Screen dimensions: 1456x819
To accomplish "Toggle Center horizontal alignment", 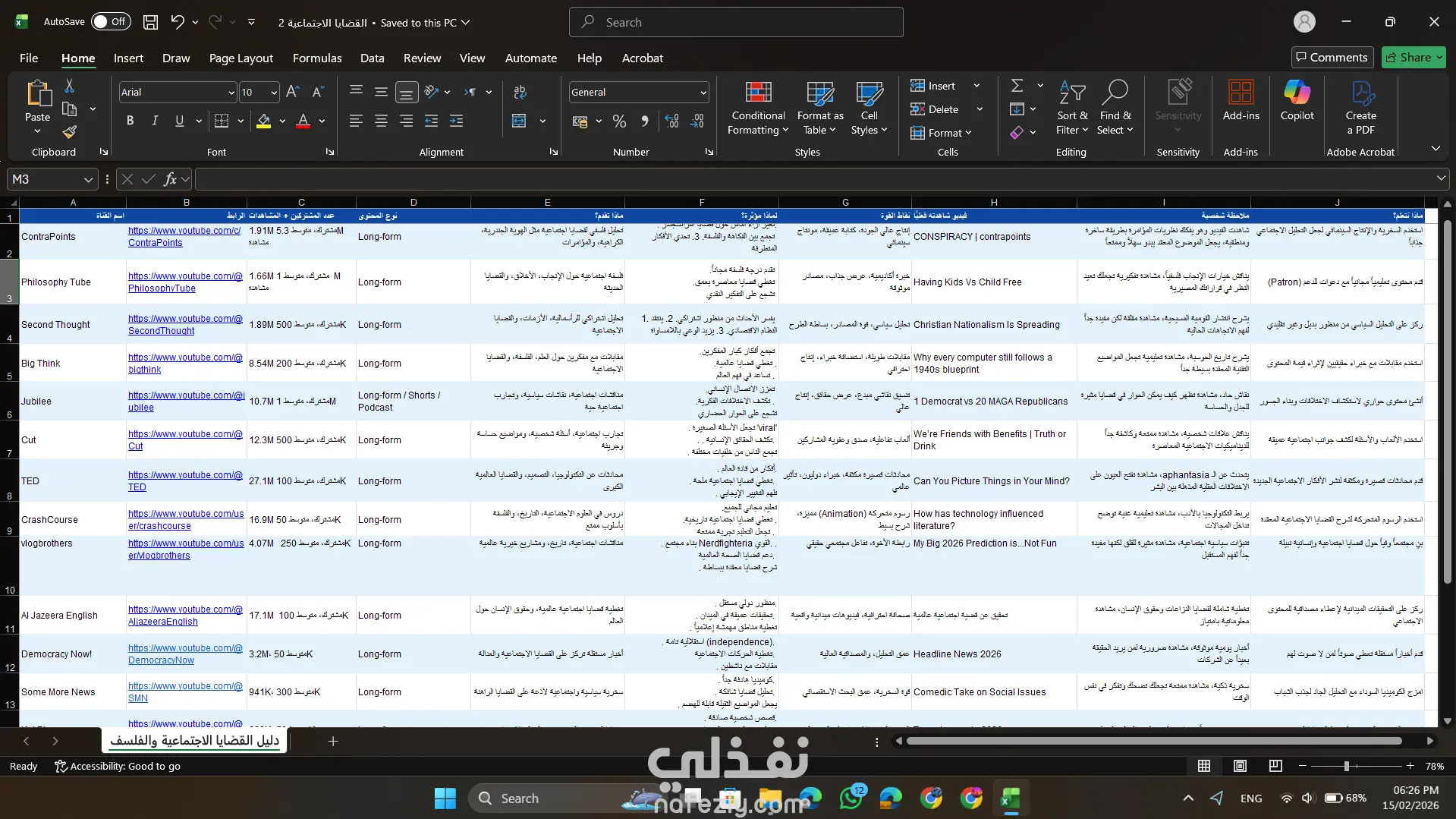I will tap(381, 121).
